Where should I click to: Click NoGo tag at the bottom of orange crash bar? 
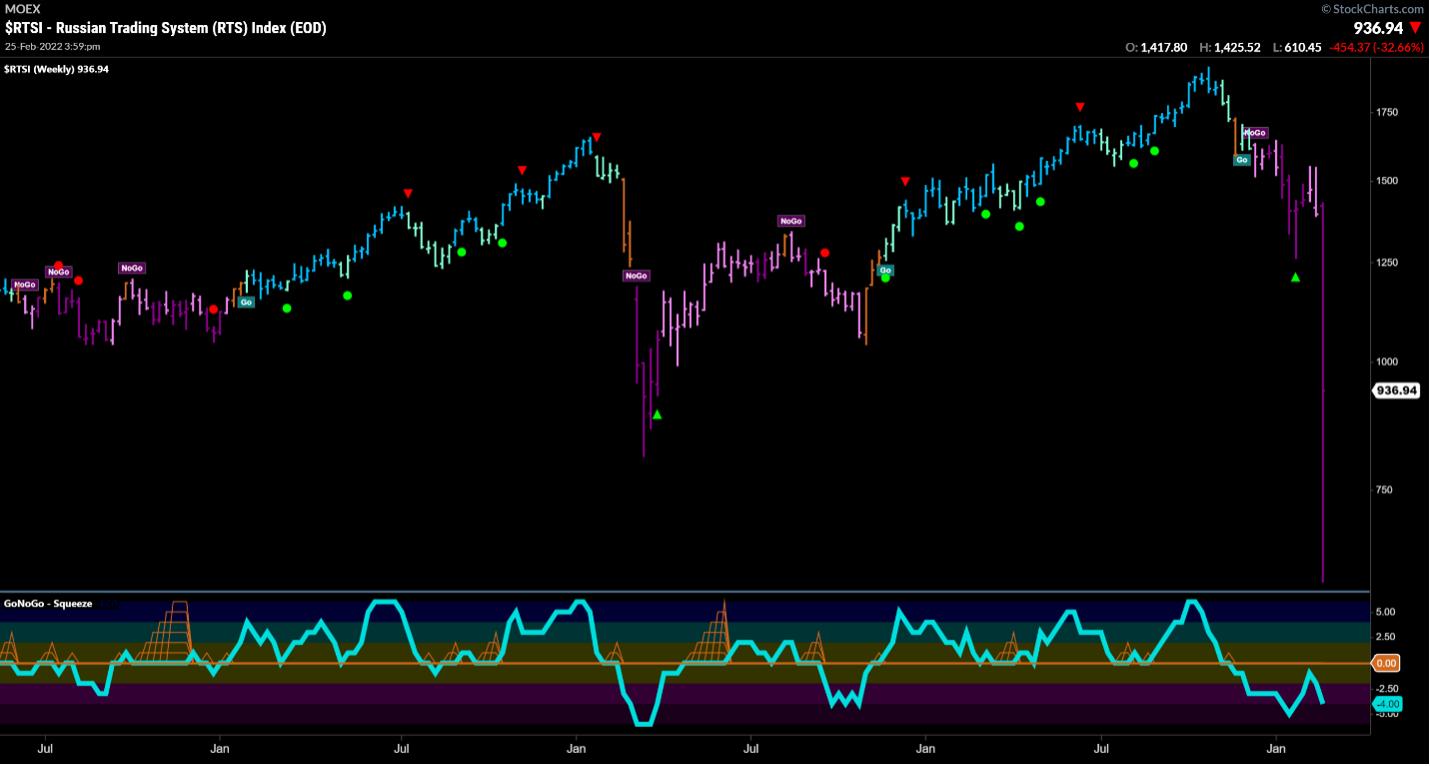(638, 276)
